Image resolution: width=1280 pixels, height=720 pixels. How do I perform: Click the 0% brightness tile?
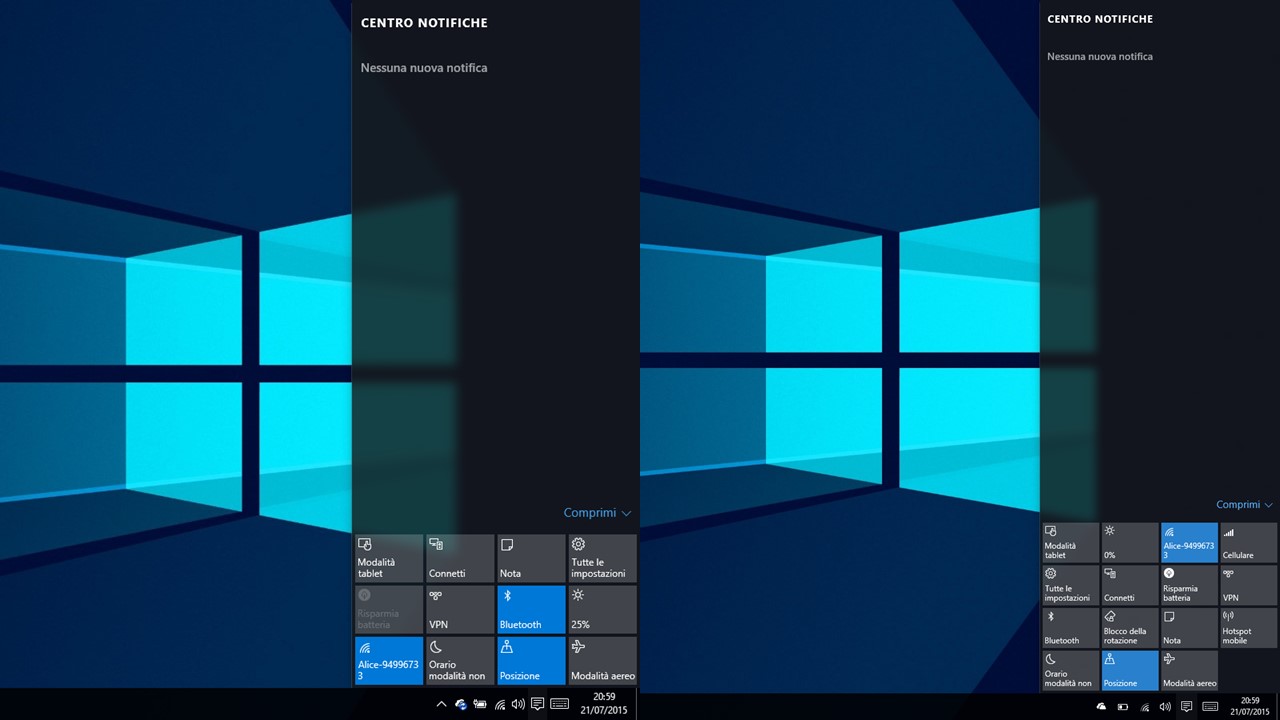pos(1130,543)
